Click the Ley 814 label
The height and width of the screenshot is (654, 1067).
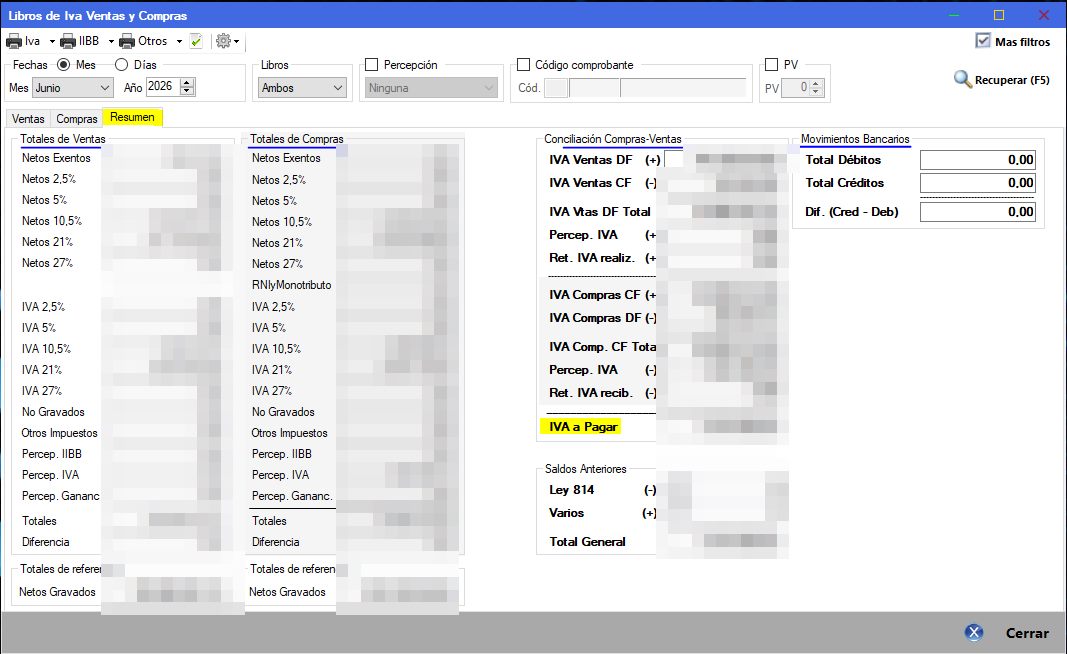click(572, 490)
